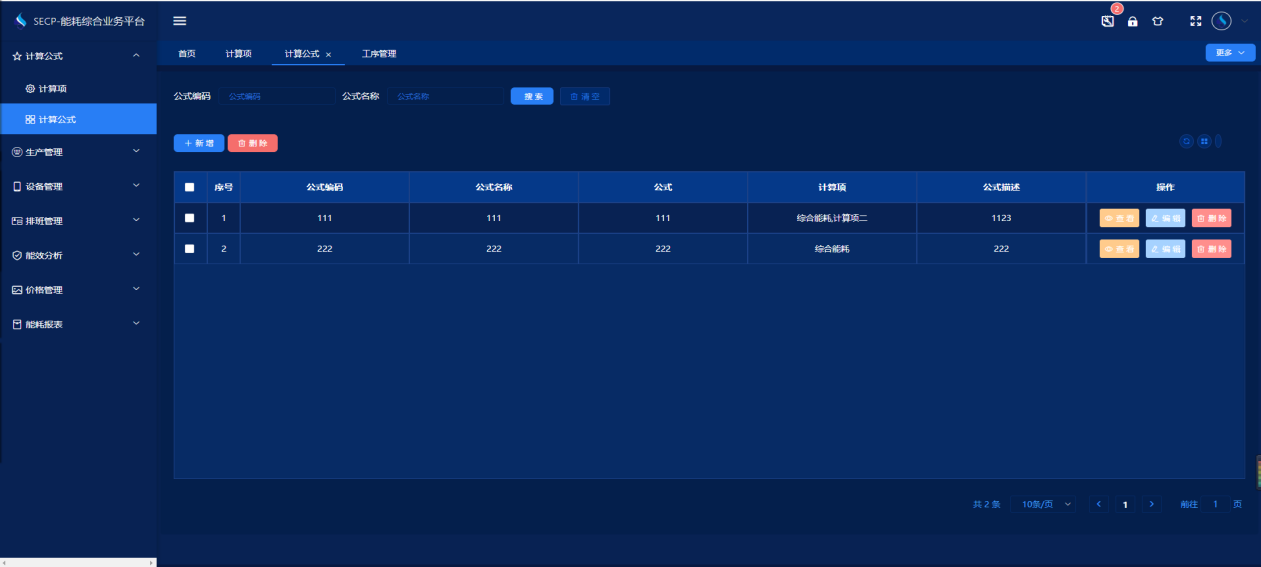Viewport: 1261px width, 567px height.
Task: Open the 10条/页 page size dropdown
Action: pos(1046,505)
